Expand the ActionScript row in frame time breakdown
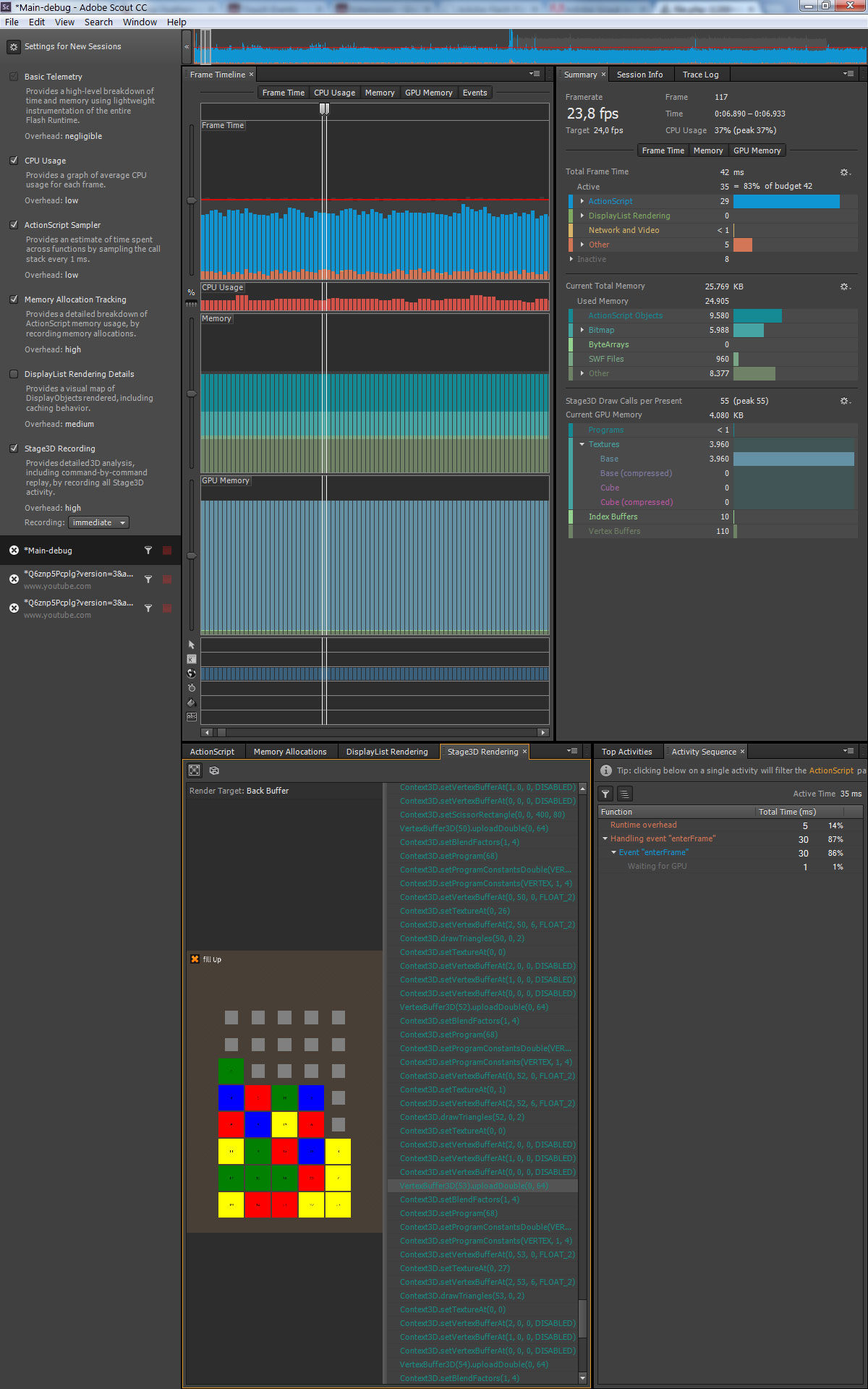This screenshot has width=868, height=1389. pyautogui.click(x=582, y=201)
